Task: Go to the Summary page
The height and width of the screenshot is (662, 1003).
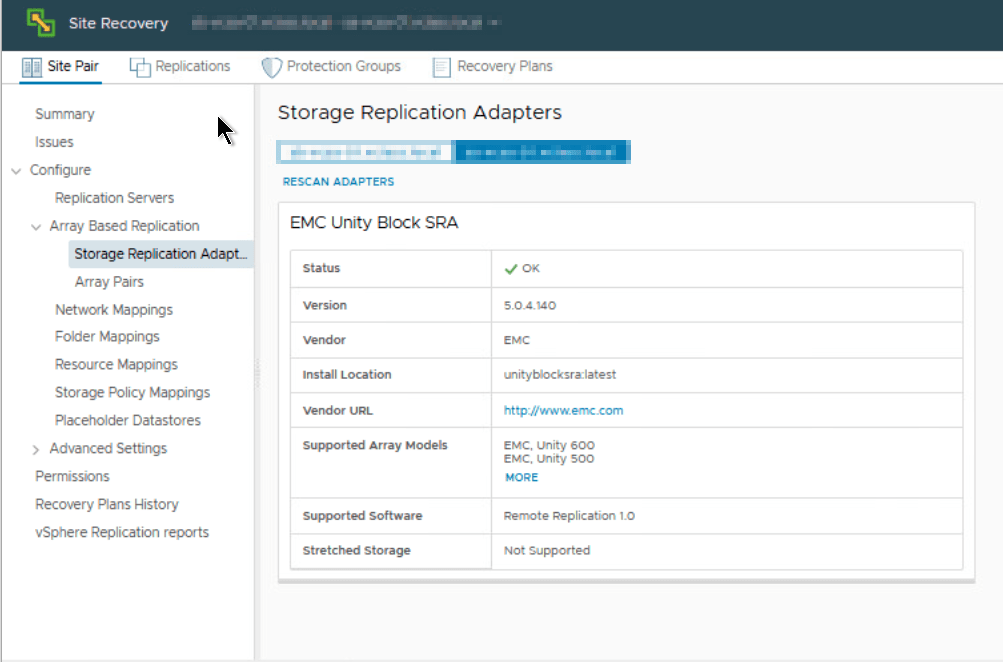Action: [65, 115]
